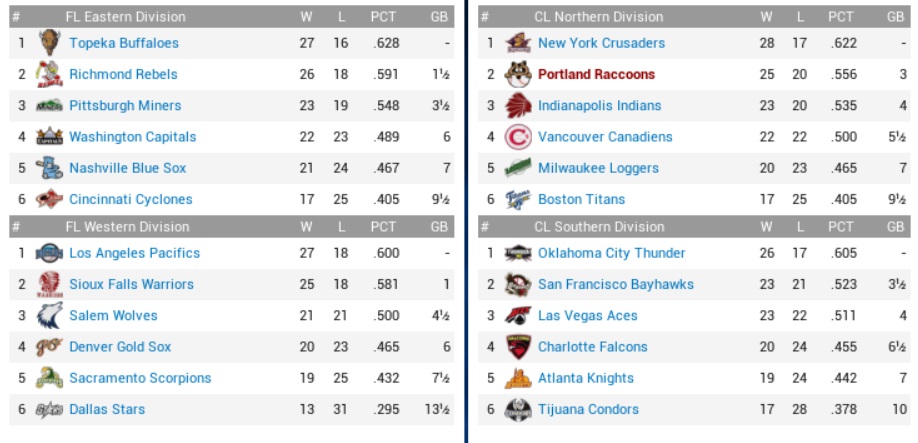Click the CL Southern Division header
This screenshot has width=918, height=443.
599,227
